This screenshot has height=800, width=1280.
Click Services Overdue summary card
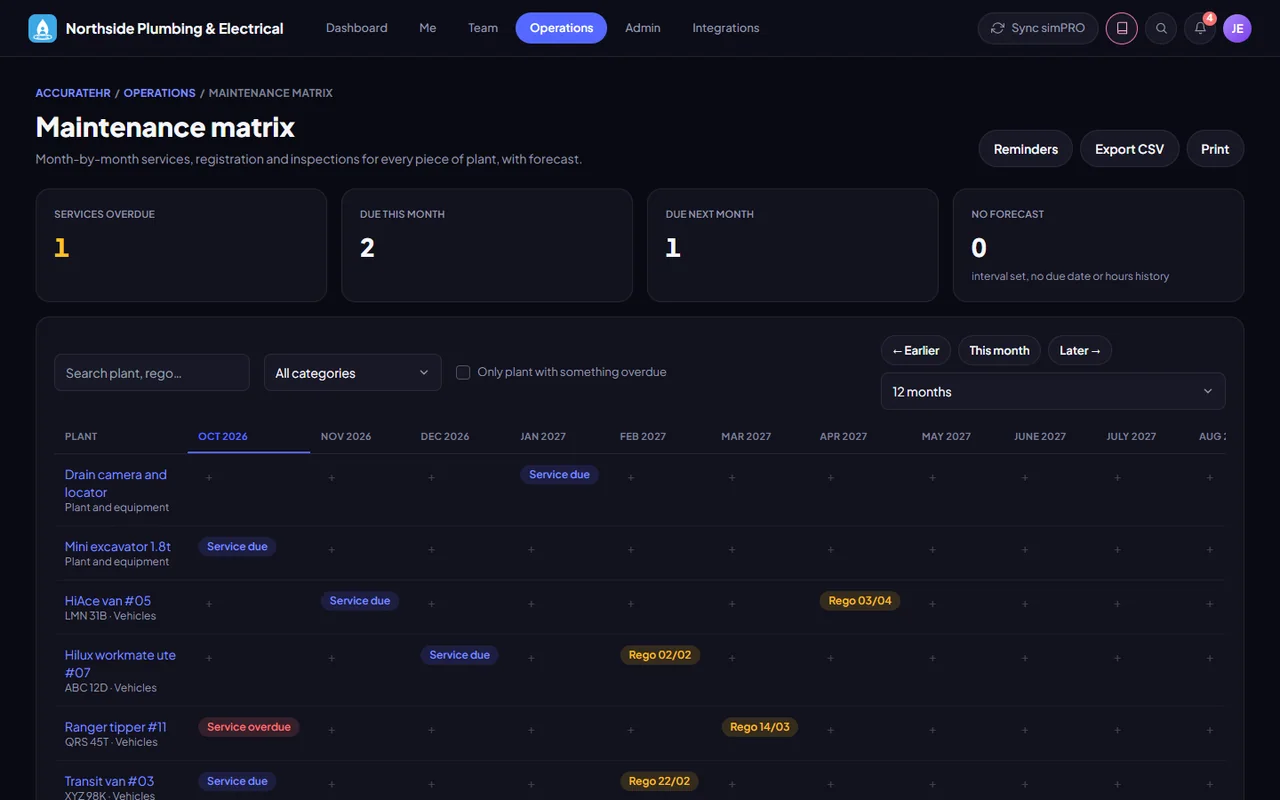pos(181,245)
